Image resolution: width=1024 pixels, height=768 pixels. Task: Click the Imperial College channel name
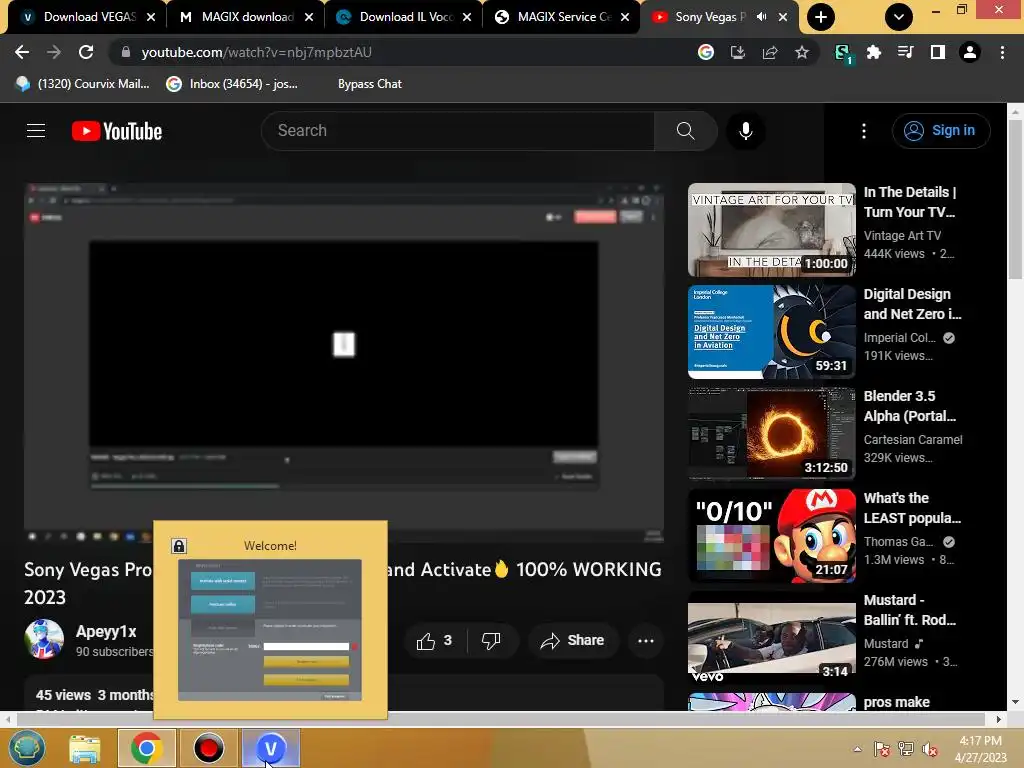tap(900, 338)
